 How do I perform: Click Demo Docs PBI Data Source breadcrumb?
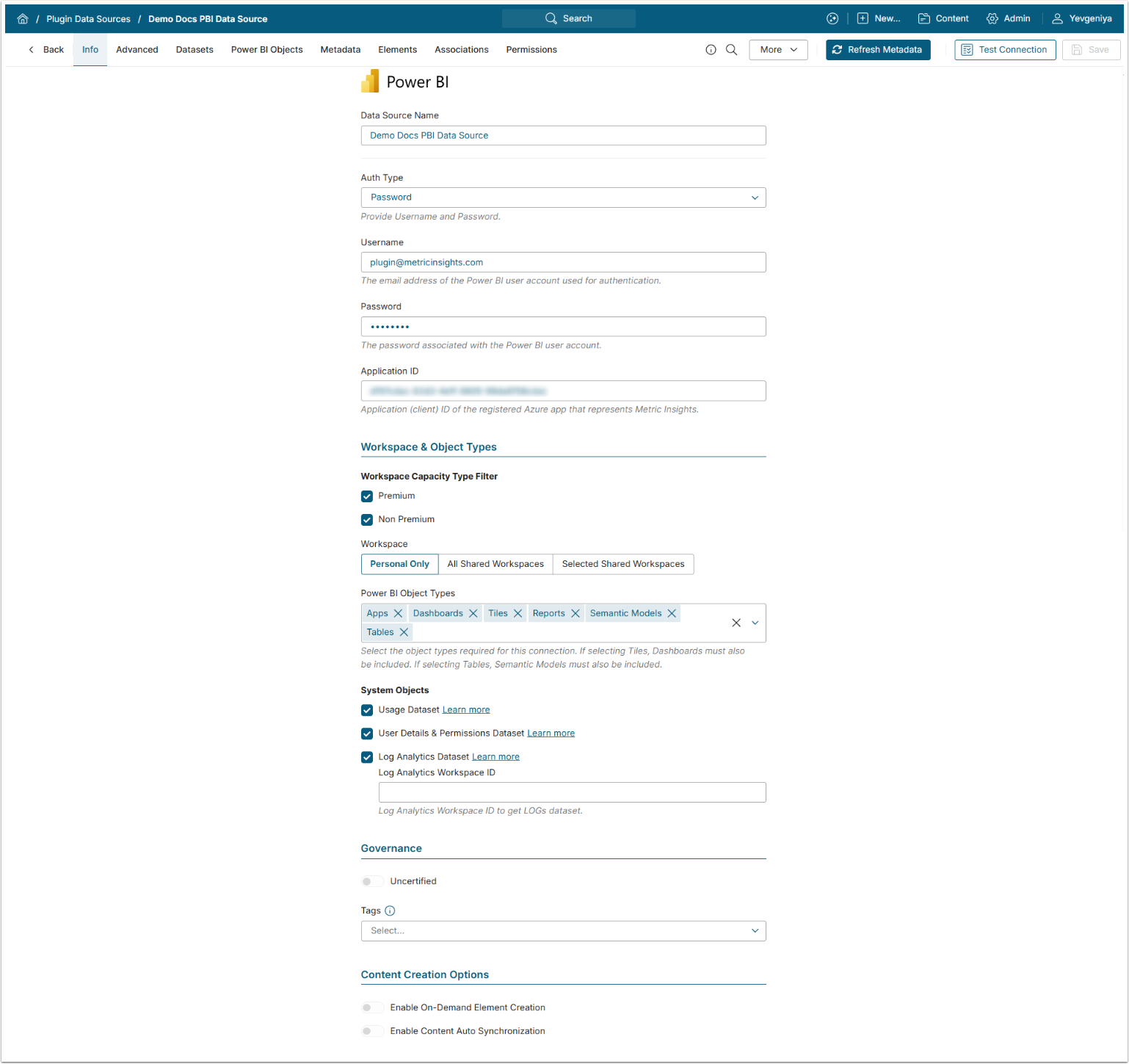(208, 19)
